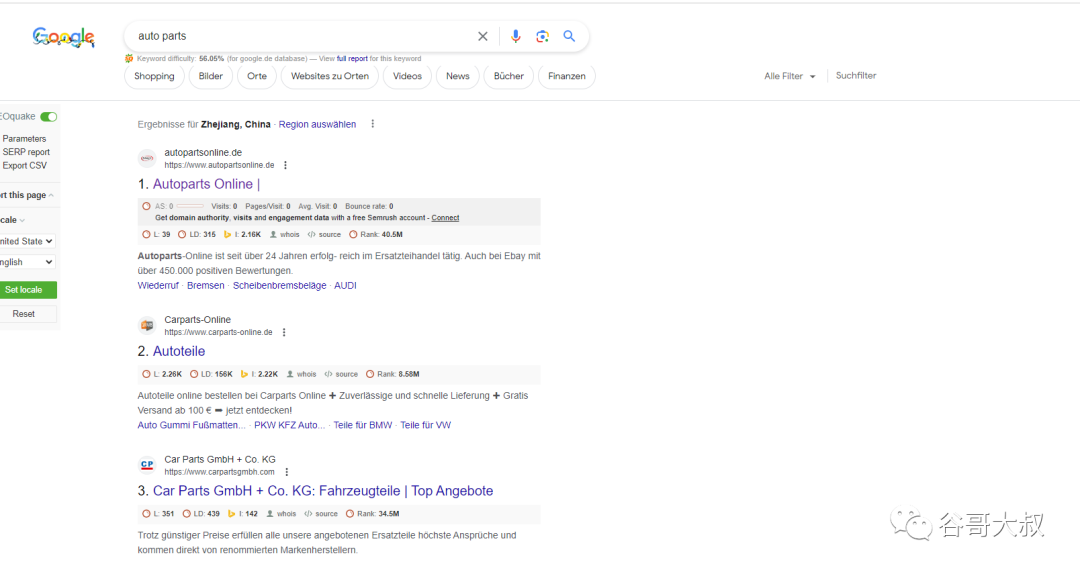Click the green Set locale button

pos(28,289)
